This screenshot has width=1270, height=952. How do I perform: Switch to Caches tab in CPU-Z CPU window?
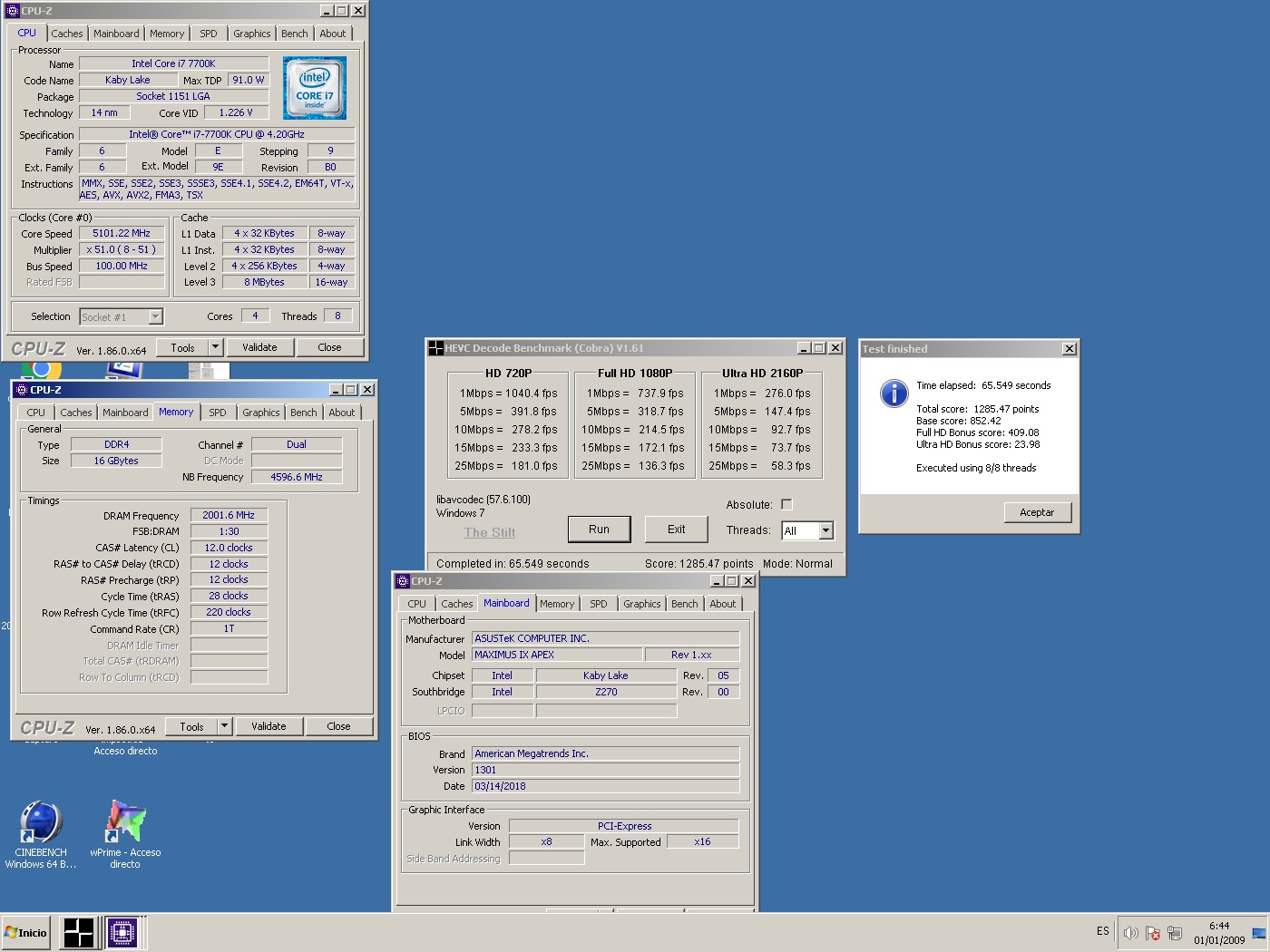pos(67,34)
